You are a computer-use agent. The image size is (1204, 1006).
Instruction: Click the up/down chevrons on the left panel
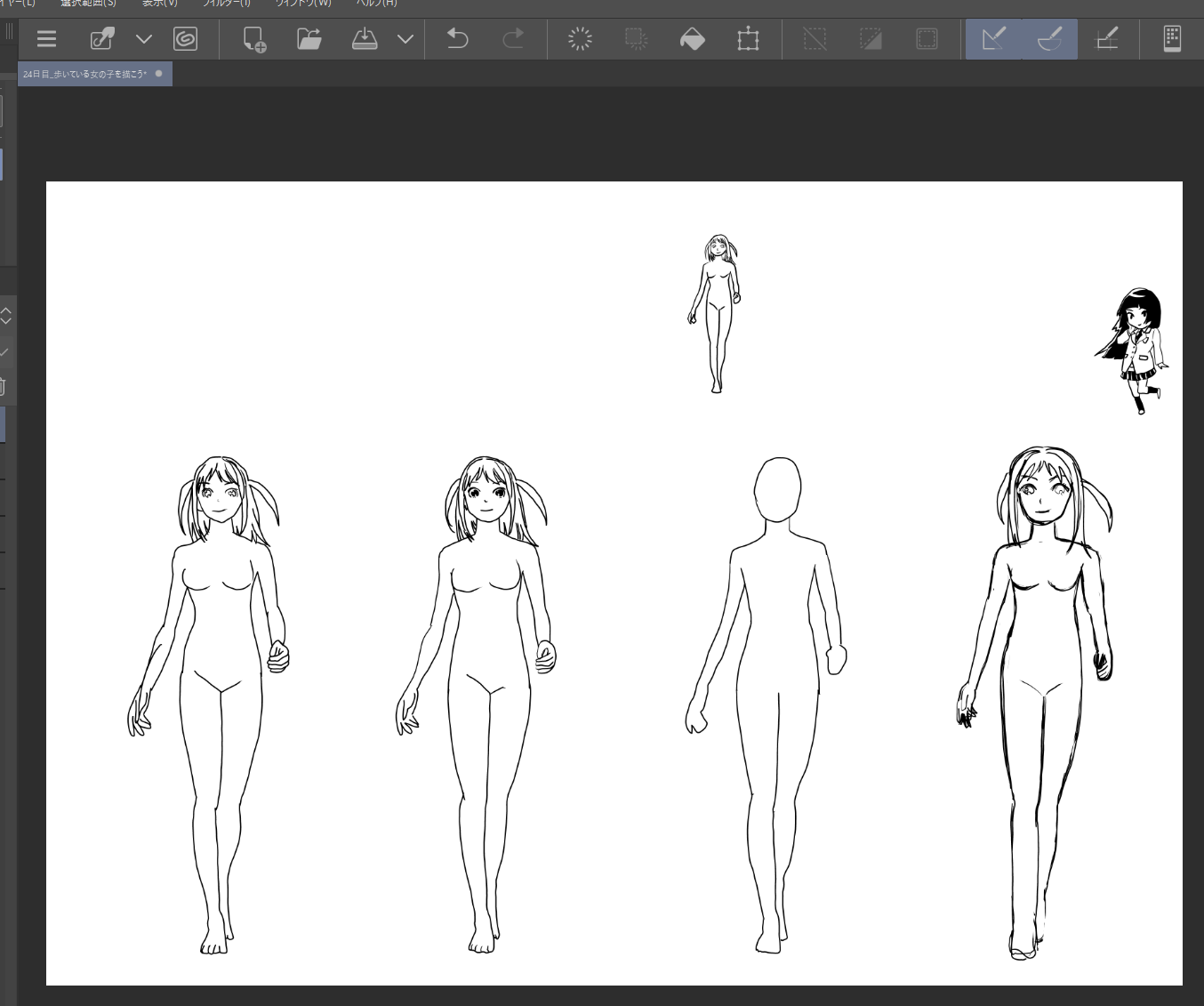point(5,316)
